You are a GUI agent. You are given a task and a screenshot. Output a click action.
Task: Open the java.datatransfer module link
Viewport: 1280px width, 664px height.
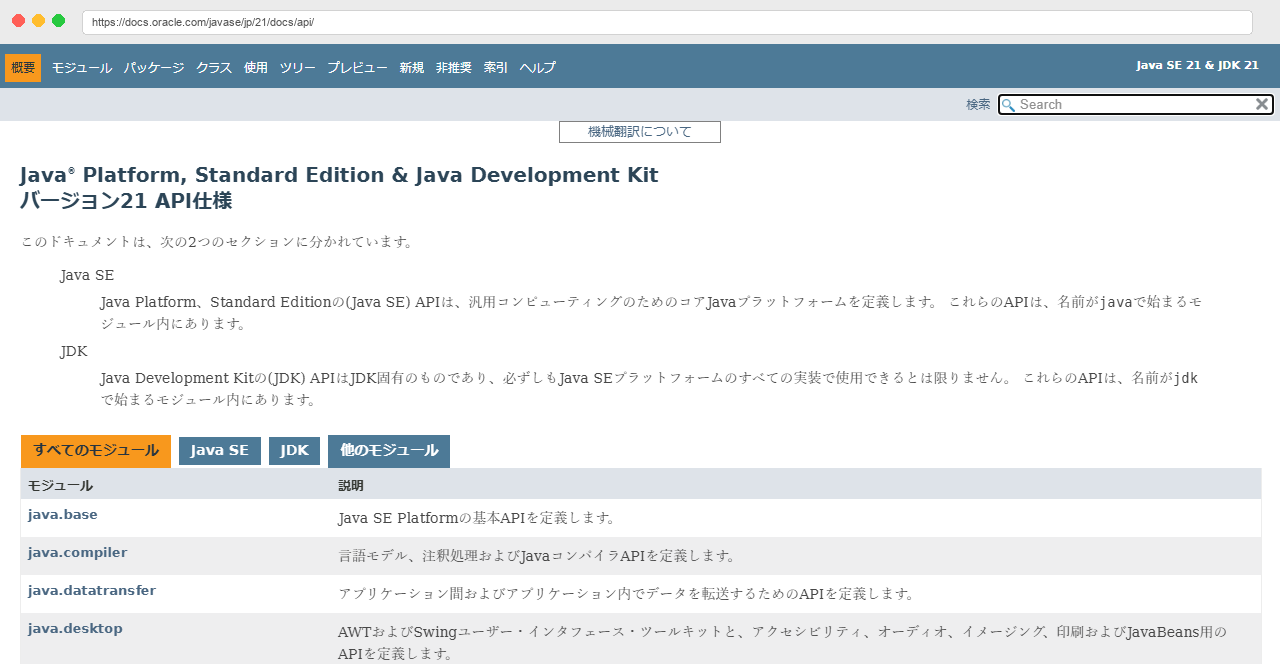click(92, 591)
